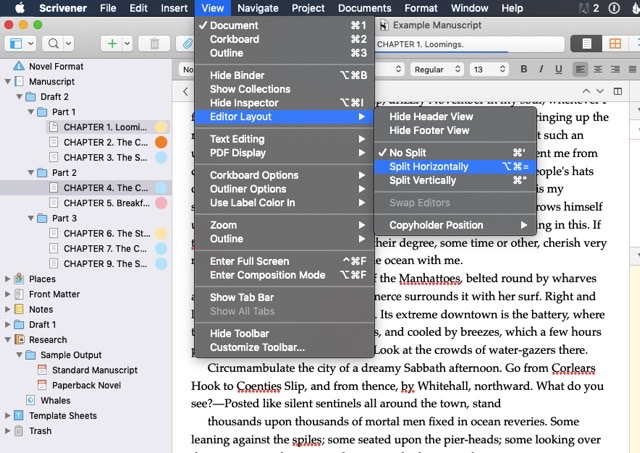Click the paperclip attachment toolbar icon
This screenshot has width=640, height=453.
[187, 43]
